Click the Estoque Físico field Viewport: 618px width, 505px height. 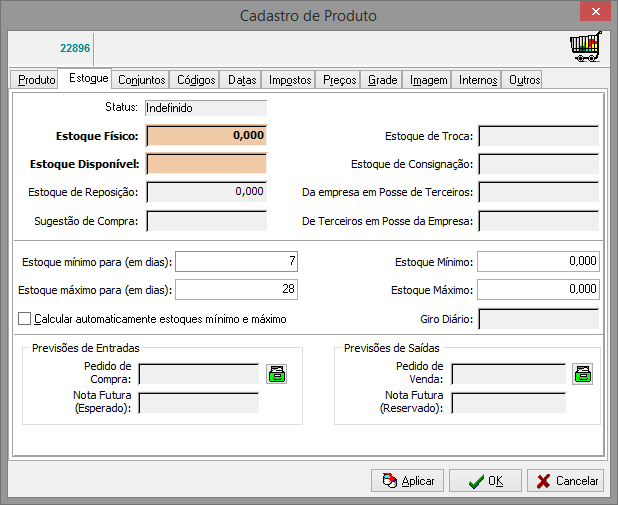point(207,135)
